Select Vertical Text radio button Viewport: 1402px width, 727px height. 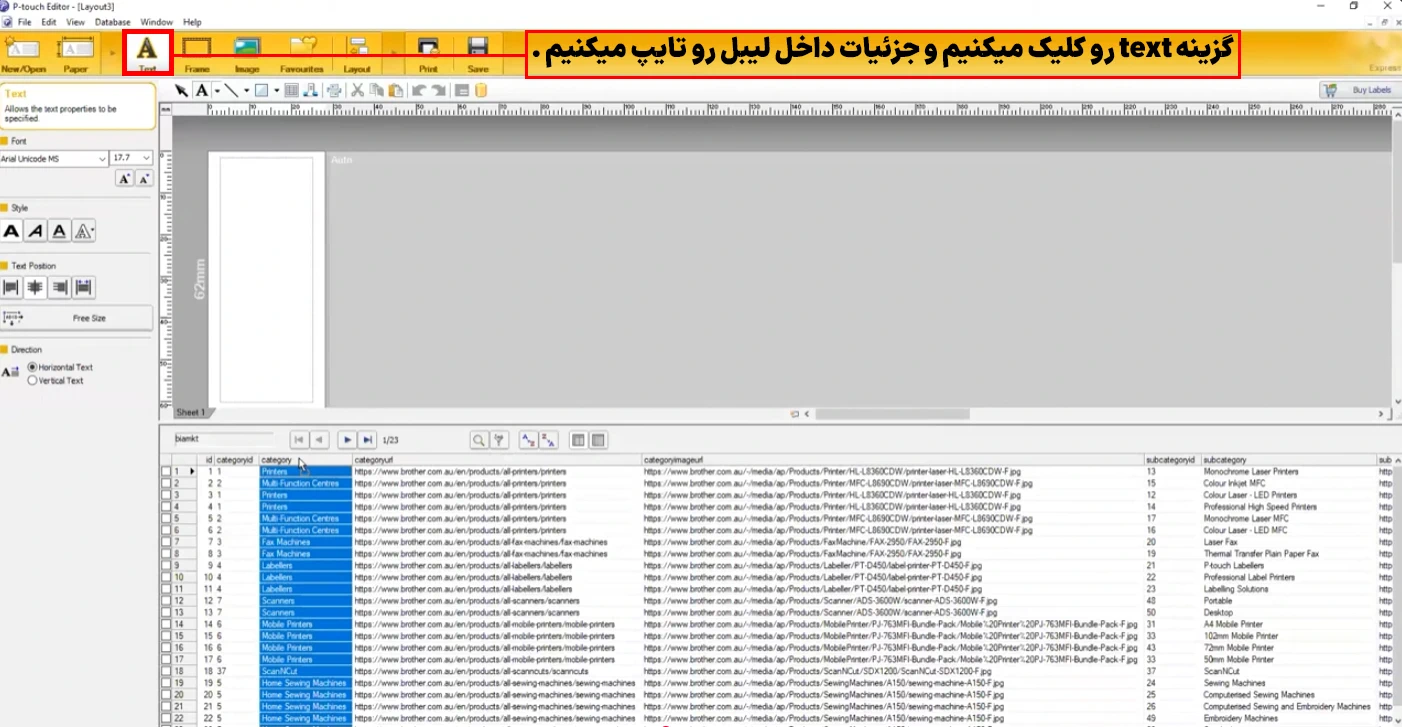tap(33, 380)
